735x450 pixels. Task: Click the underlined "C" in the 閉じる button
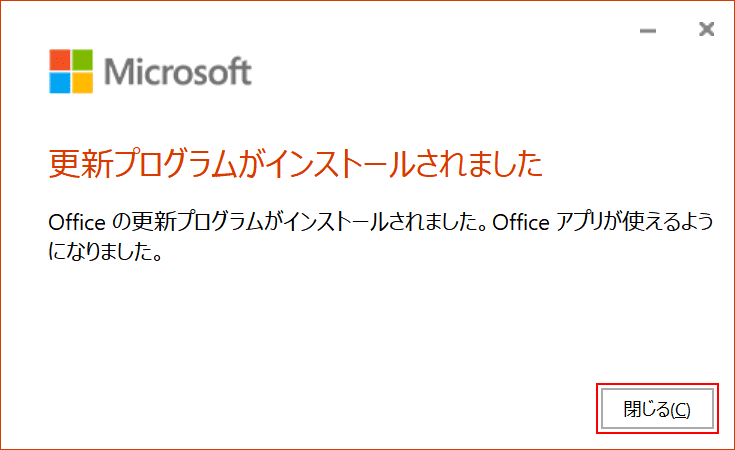[x=680, y=409]
